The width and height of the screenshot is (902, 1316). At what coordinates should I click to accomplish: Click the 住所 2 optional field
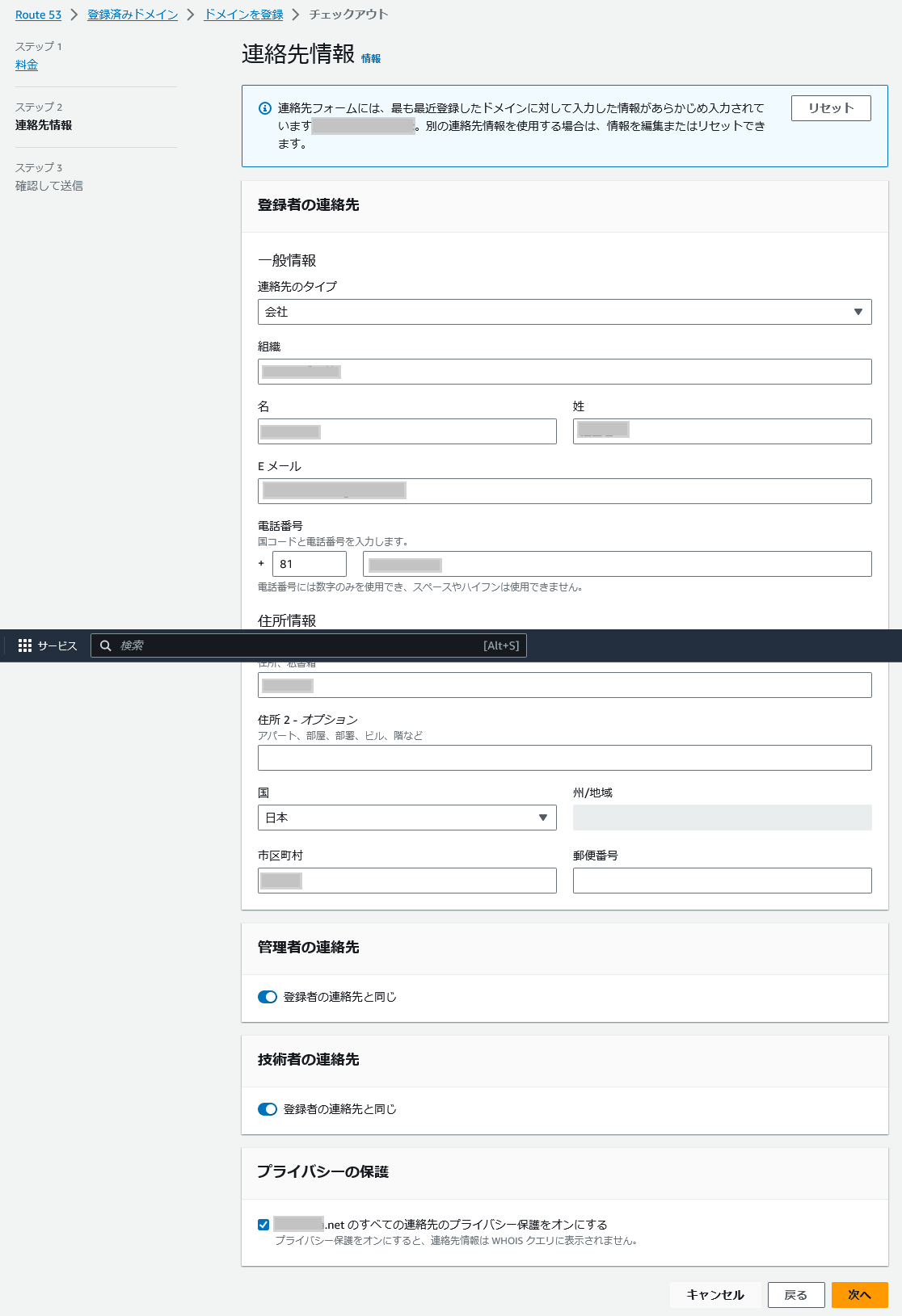[x=564, y=758]
